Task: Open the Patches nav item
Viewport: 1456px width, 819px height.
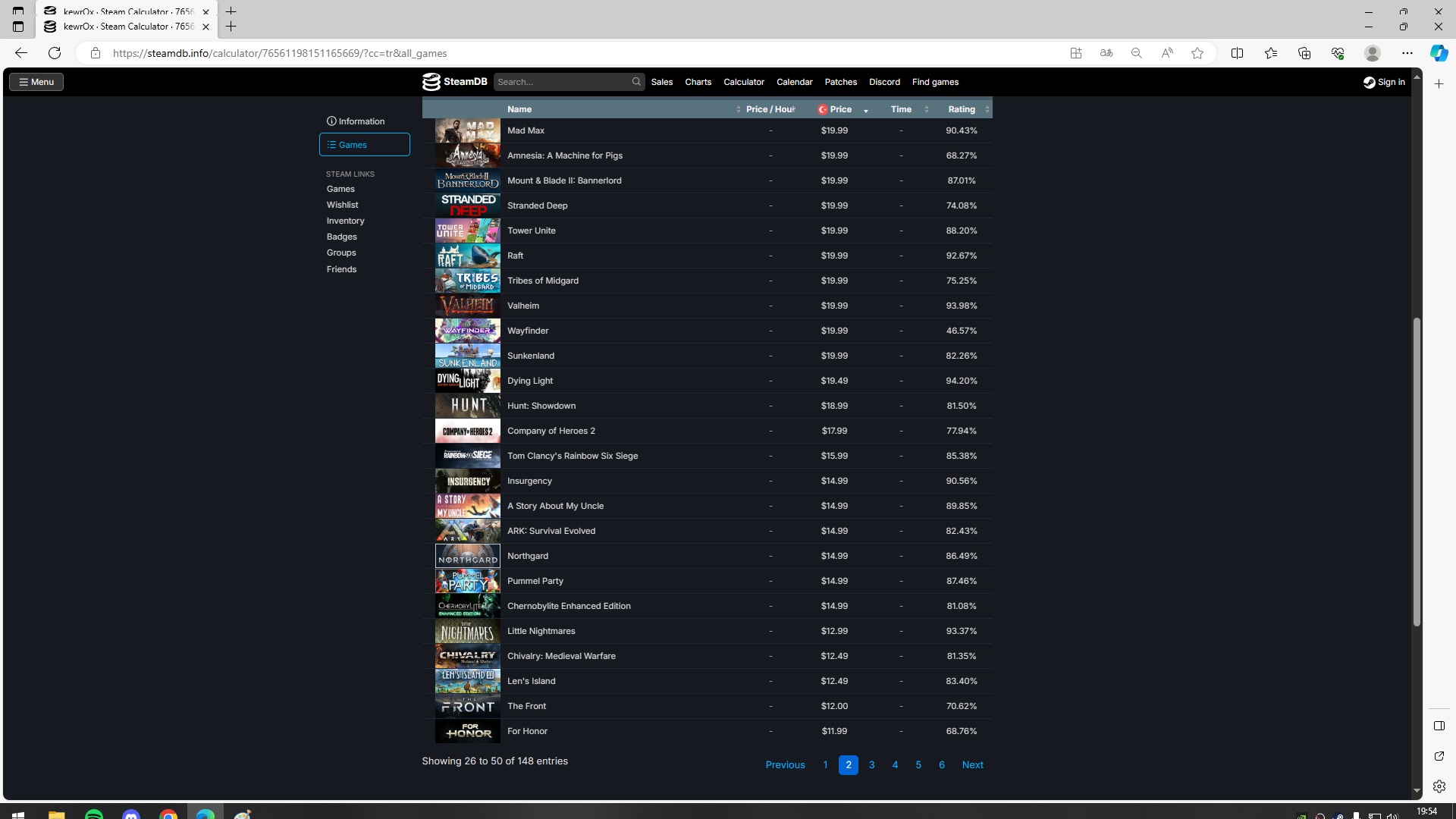Action: coord(841,82)
